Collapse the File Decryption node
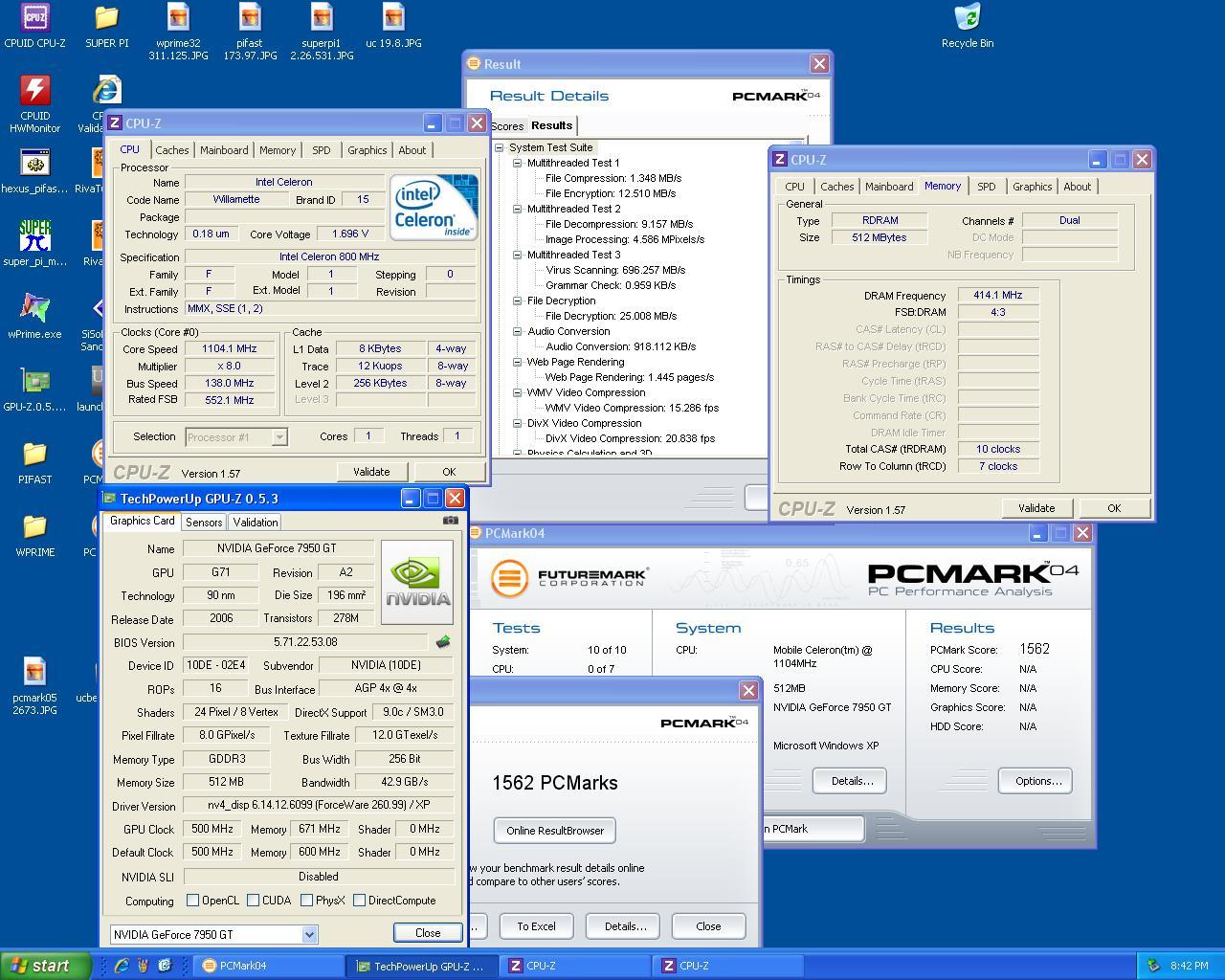 tap(518, 301)
